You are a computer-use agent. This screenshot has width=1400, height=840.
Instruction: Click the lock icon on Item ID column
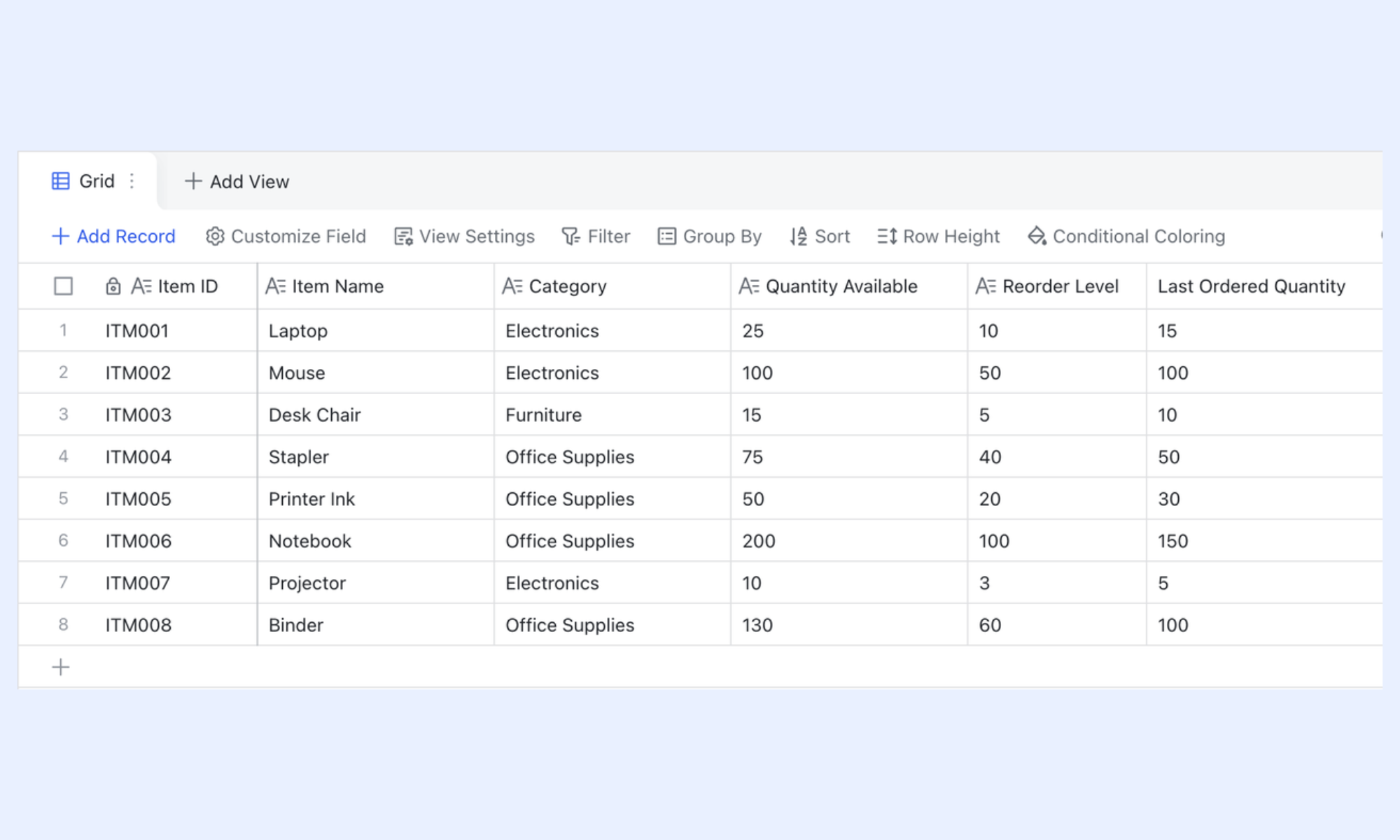[113, 286]
